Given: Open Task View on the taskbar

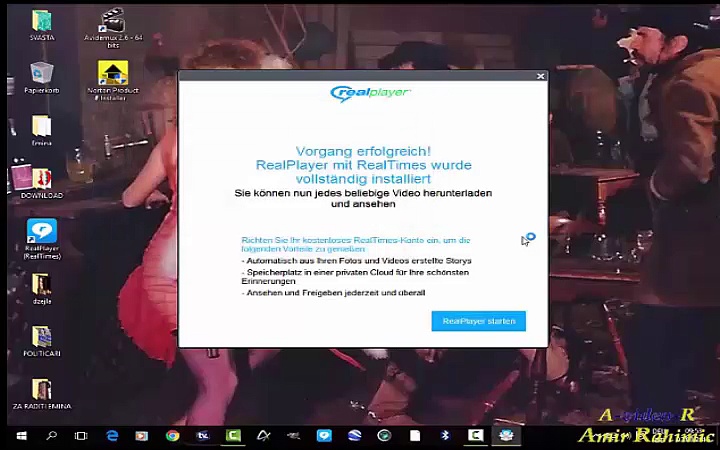Looking at the screenshot, I should click(81, 436).
